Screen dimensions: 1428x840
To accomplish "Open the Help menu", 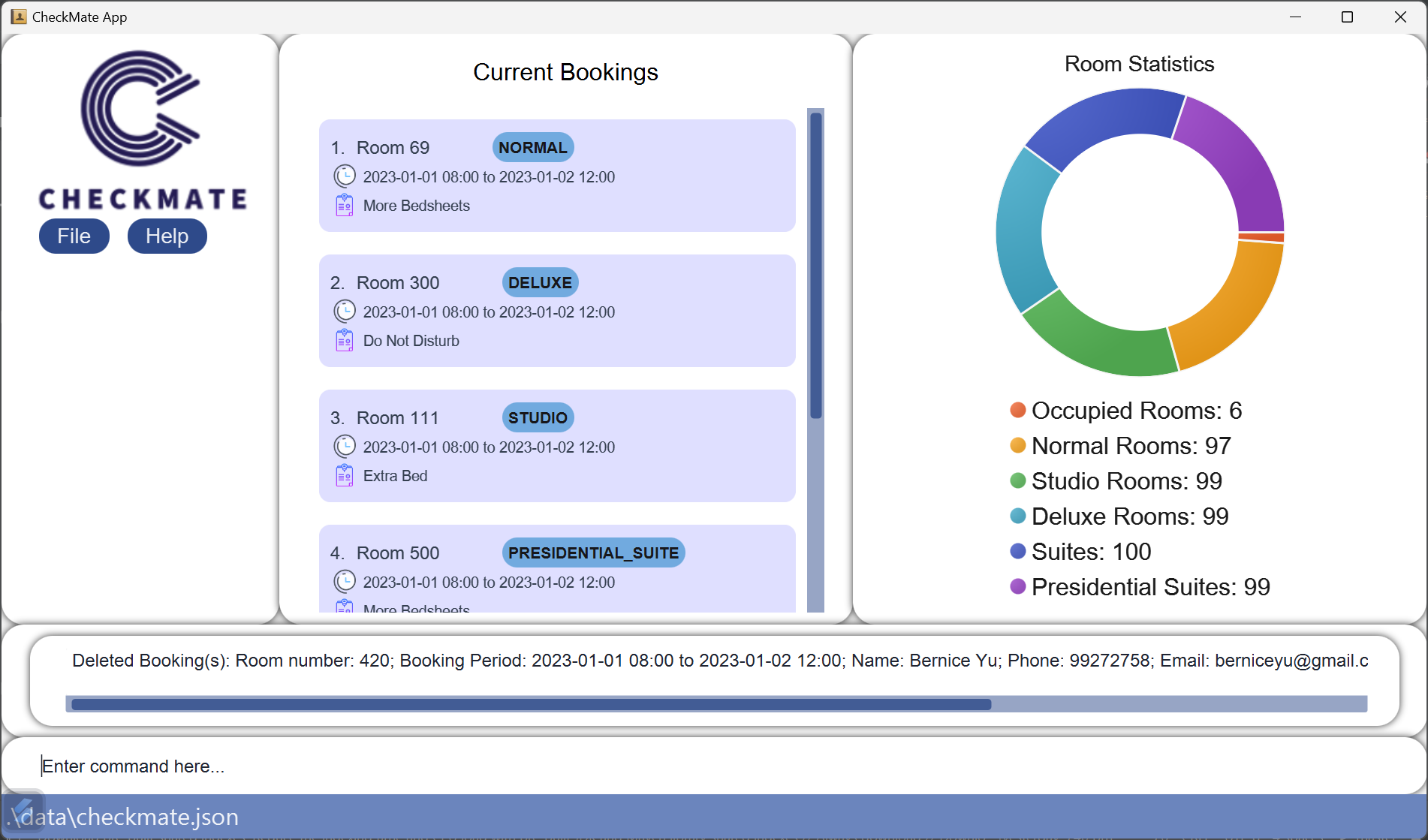I will (167, 236).
